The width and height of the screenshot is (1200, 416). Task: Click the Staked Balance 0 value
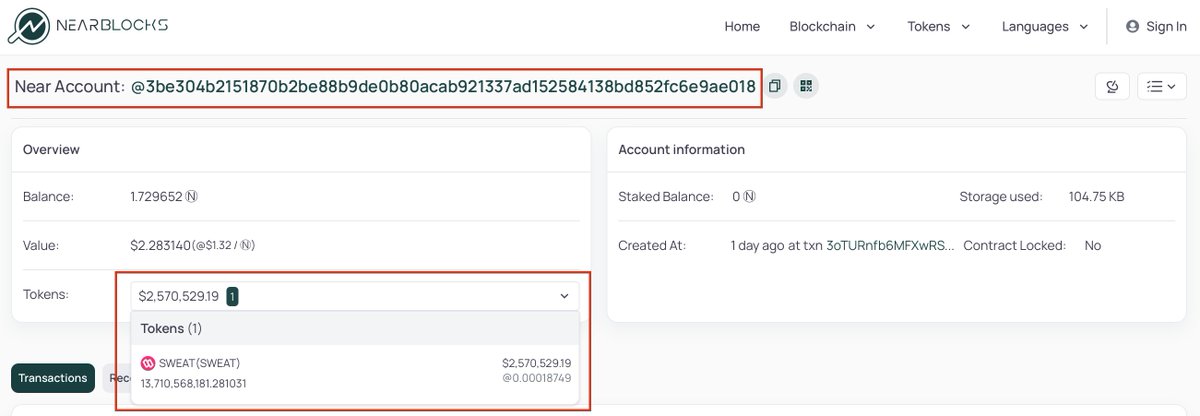[x=743, y=197]
